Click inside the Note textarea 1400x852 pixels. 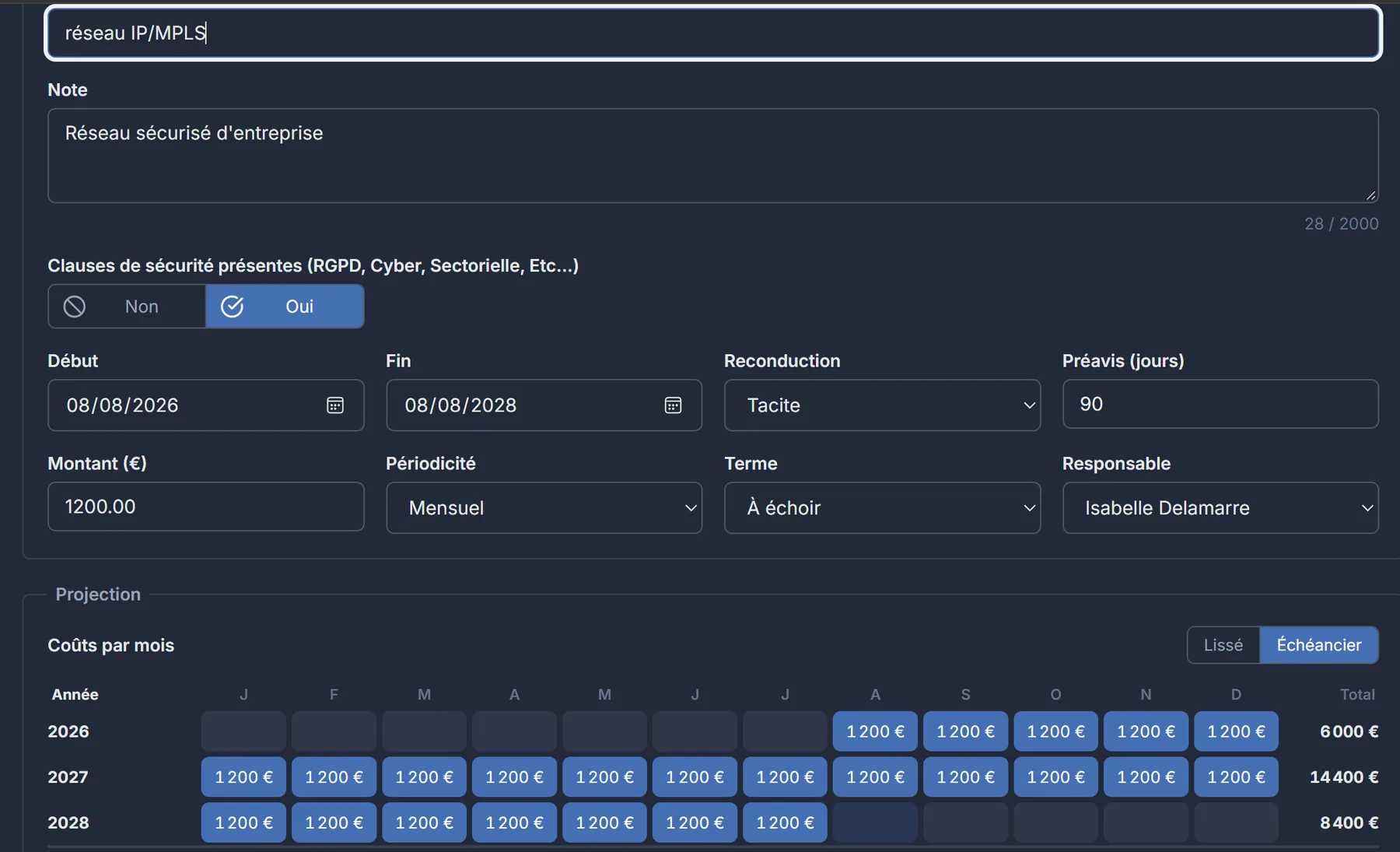[x=713, y=156]
